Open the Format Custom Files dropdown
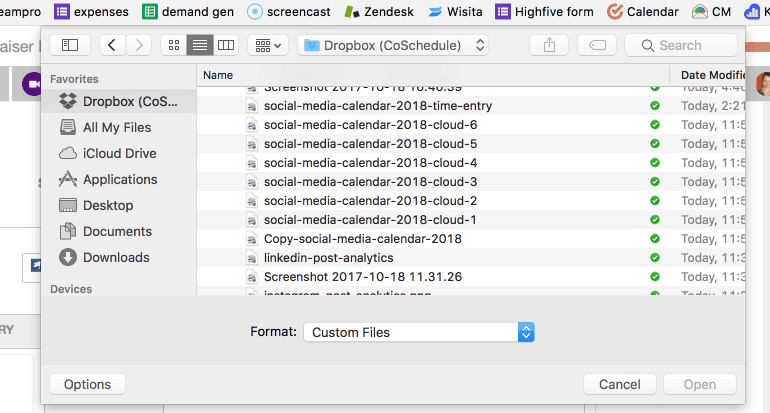 coord(420,332)
